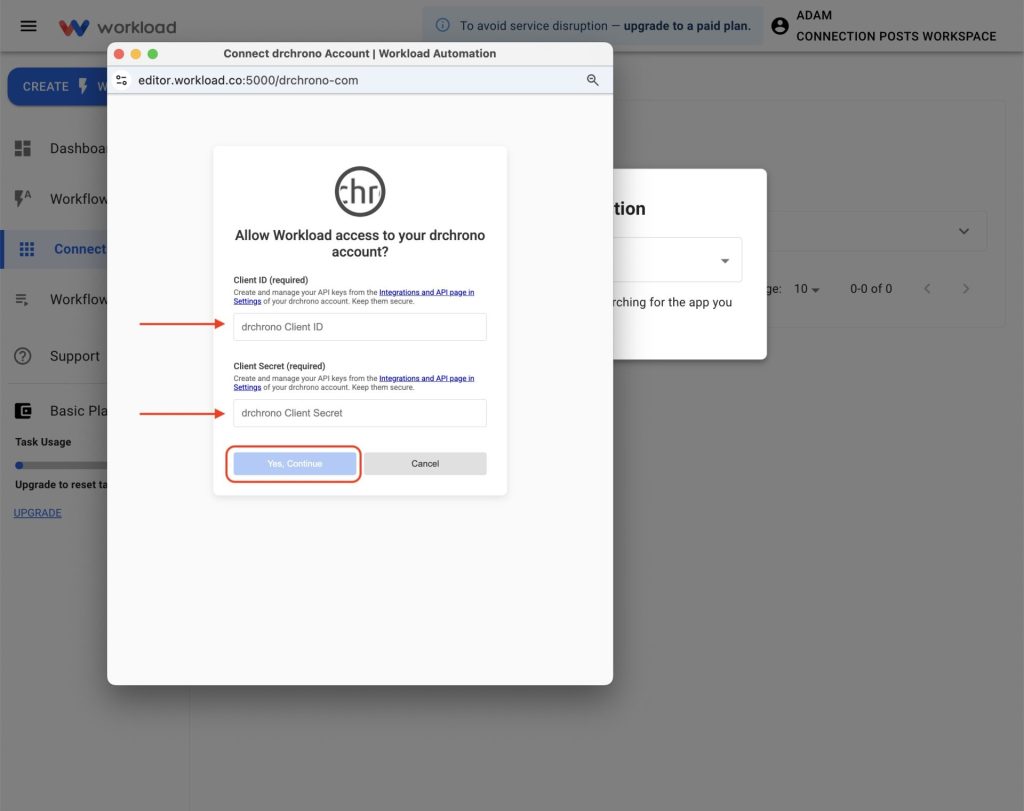Click the '0-0 of 0' pagination text
Screen dimensions: 1024x811
pyautogui.click(x=871, y=289)
